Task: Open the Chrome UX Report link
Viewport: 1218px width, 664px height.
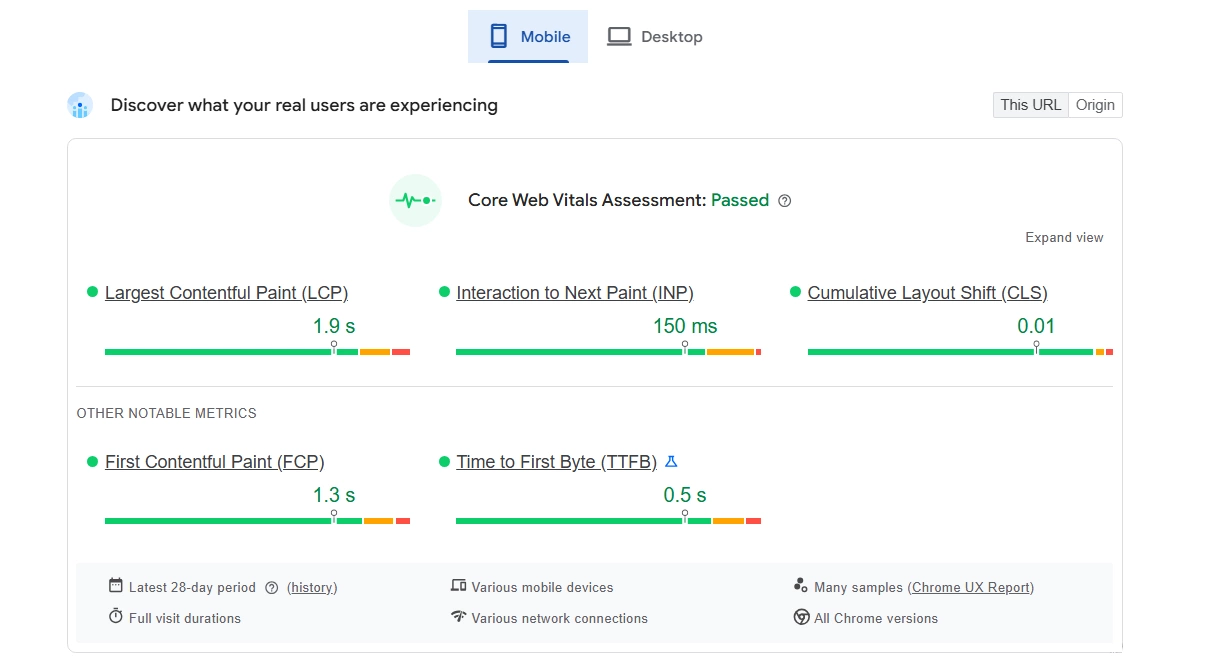Action: pos(971,588)
